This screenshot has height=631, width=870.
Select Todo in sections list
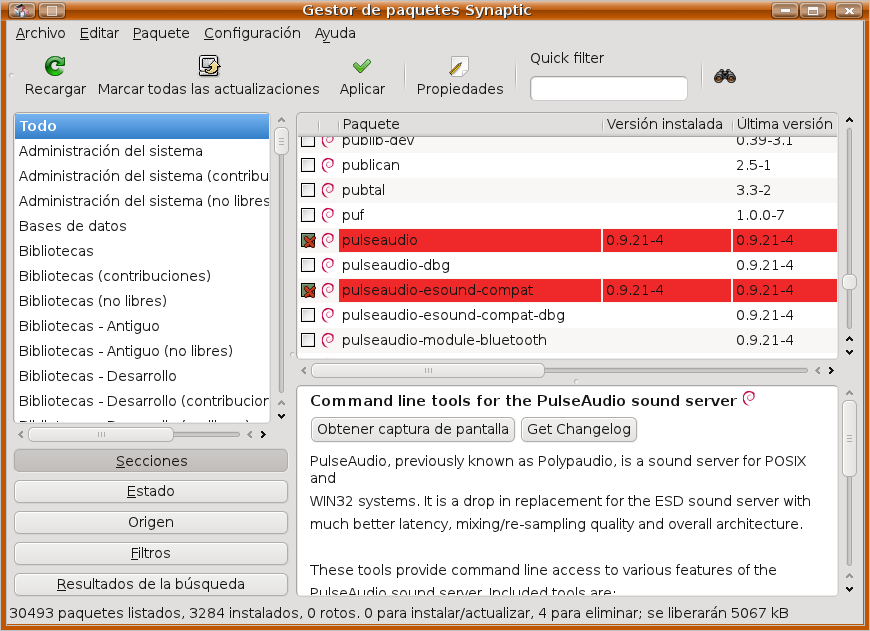coord(142,126)
